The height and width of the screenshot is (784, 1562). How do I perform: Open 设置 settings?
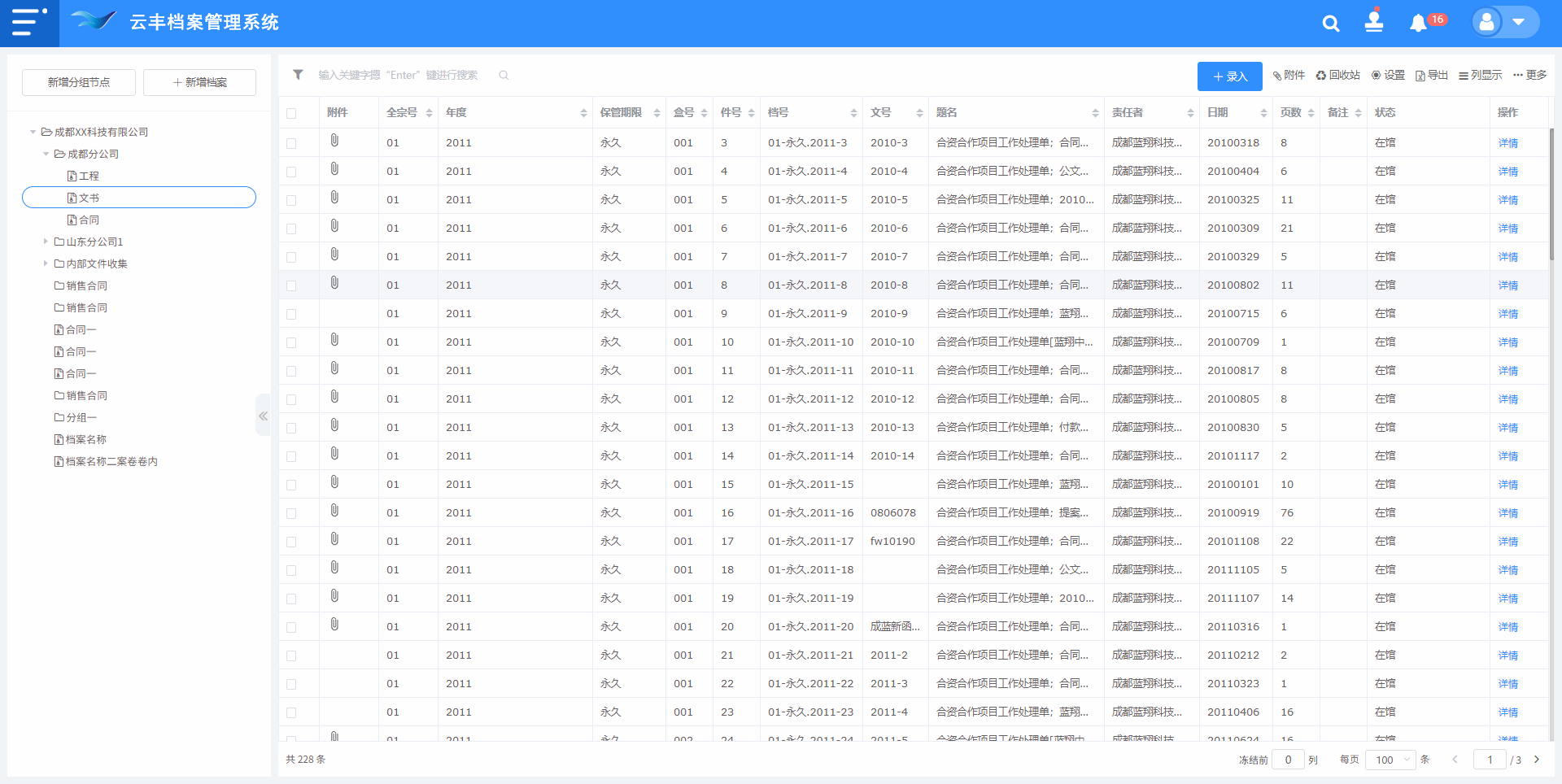point(1388,75)
